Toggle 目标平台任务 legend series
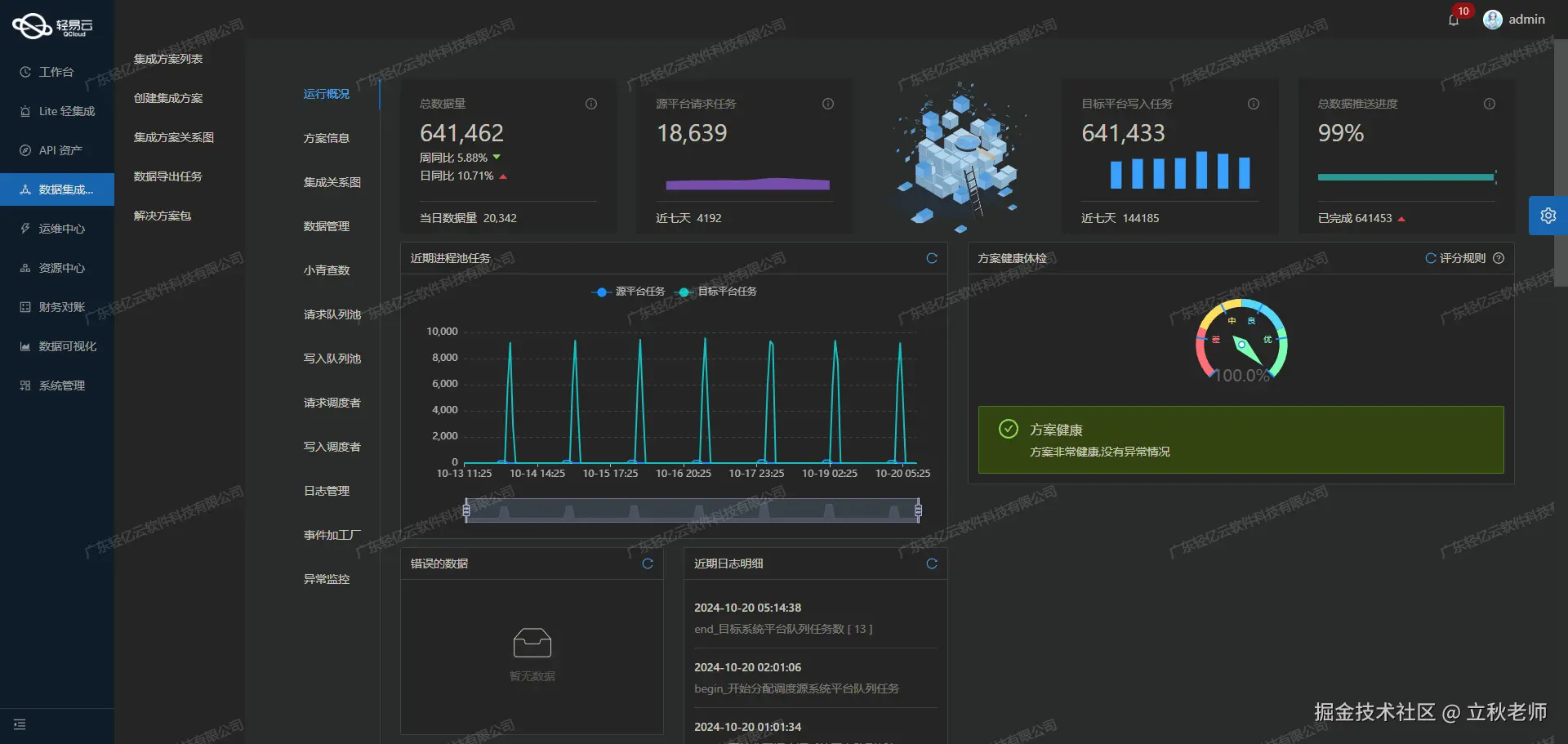The width and height of the screenshot is (1568, 744). click(x=715, y=292)
